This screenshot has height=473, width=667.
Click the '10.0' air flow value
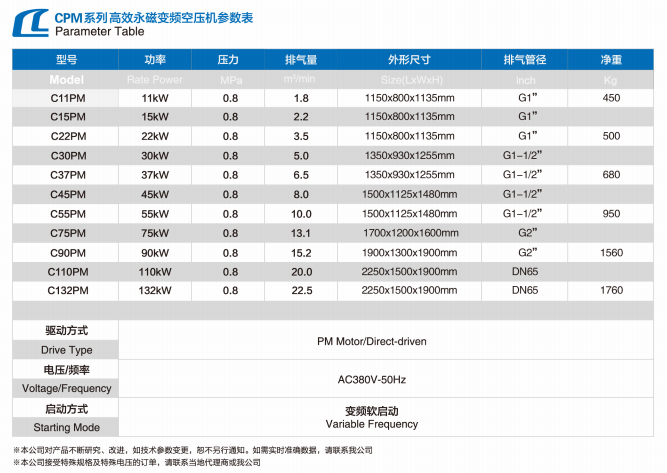(x=301, y=214)
